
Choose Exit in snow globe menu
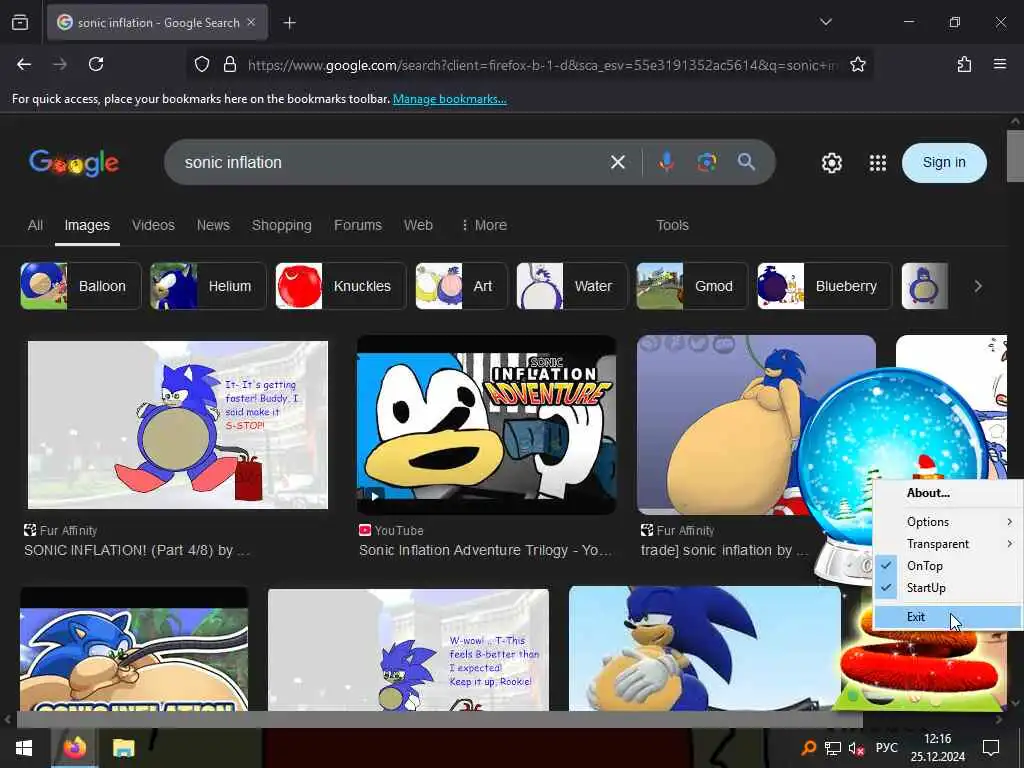click(x=948, y=616)
